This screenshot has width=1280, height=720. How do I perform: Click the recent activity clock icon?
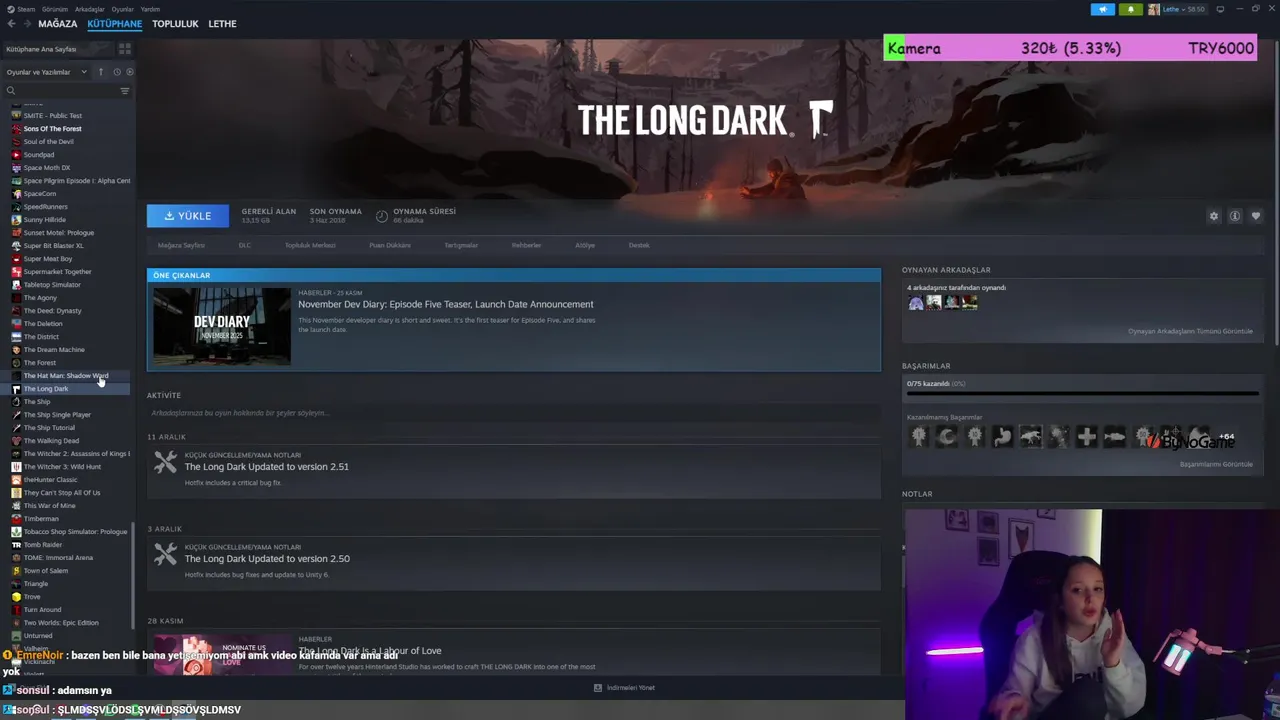coord(116,72)
